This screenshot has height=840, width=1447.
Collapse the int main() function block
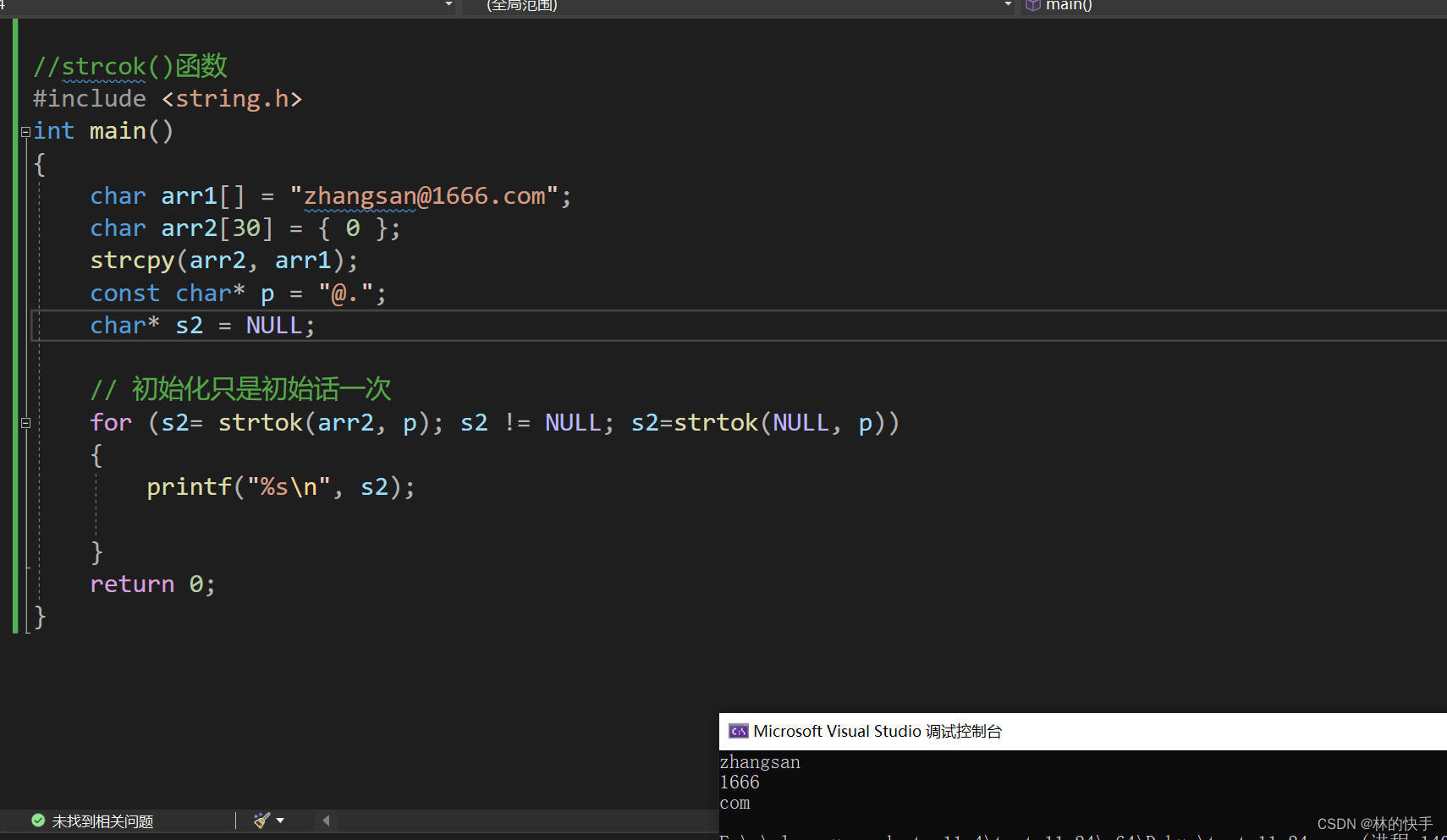pyautogui.click(x=25, y=132)
